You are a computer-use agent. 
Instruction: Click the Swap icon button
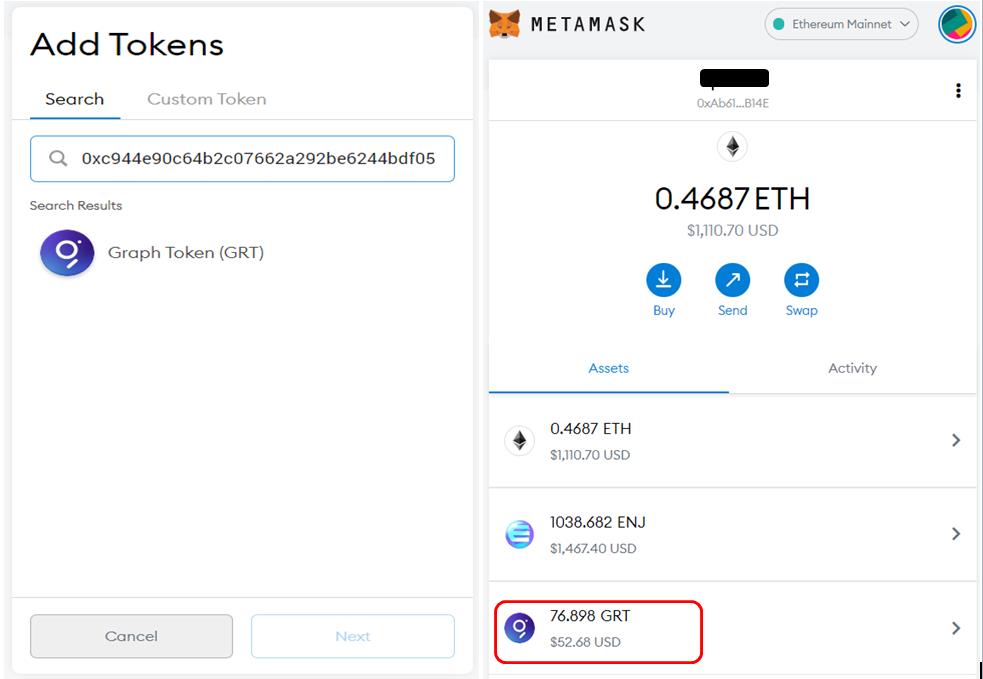click(x=801, y=280)
